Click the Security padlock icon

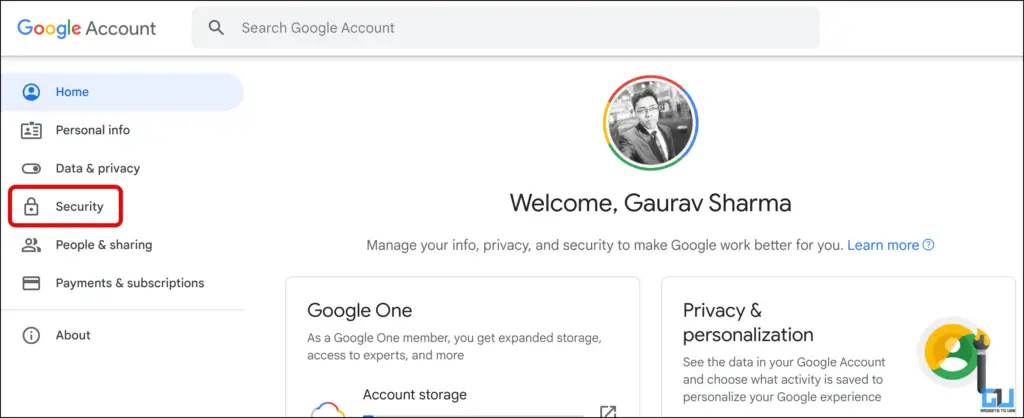(x=31, y=207)
